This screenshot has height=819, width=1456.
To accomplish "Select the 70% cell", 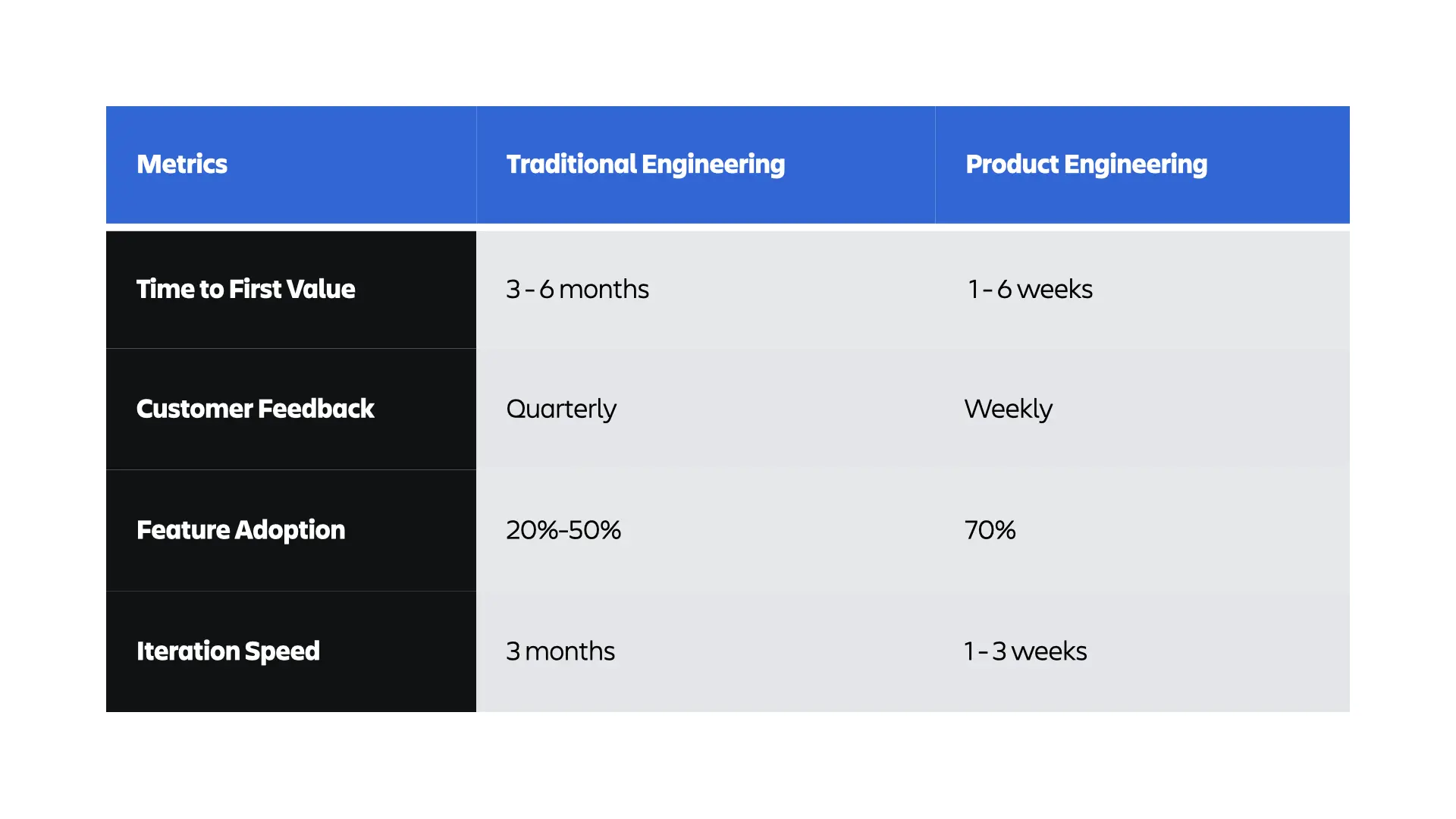I will coord(1143,531).
